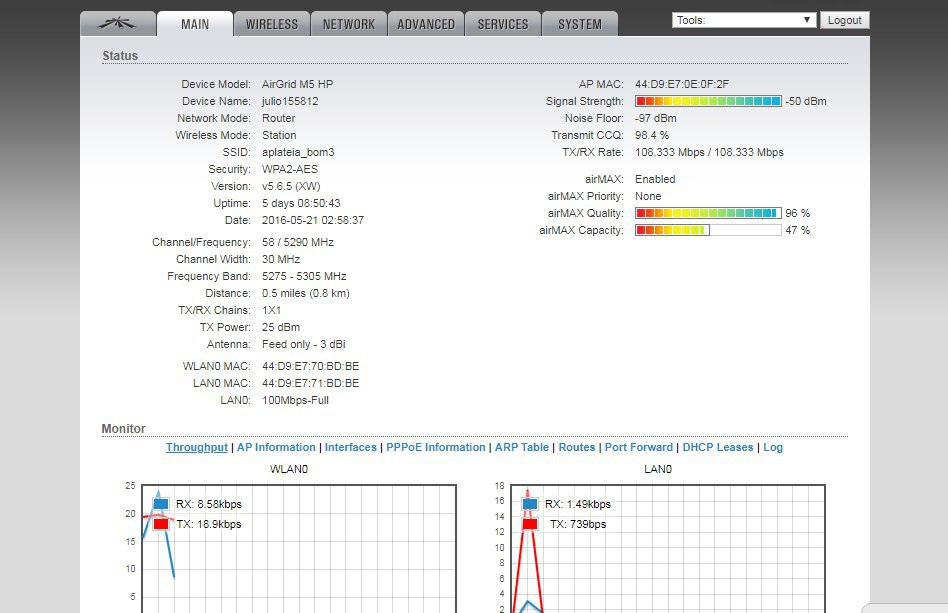Open the WIRELESS tab
The image size is (948, 613).
pos(272,24)
